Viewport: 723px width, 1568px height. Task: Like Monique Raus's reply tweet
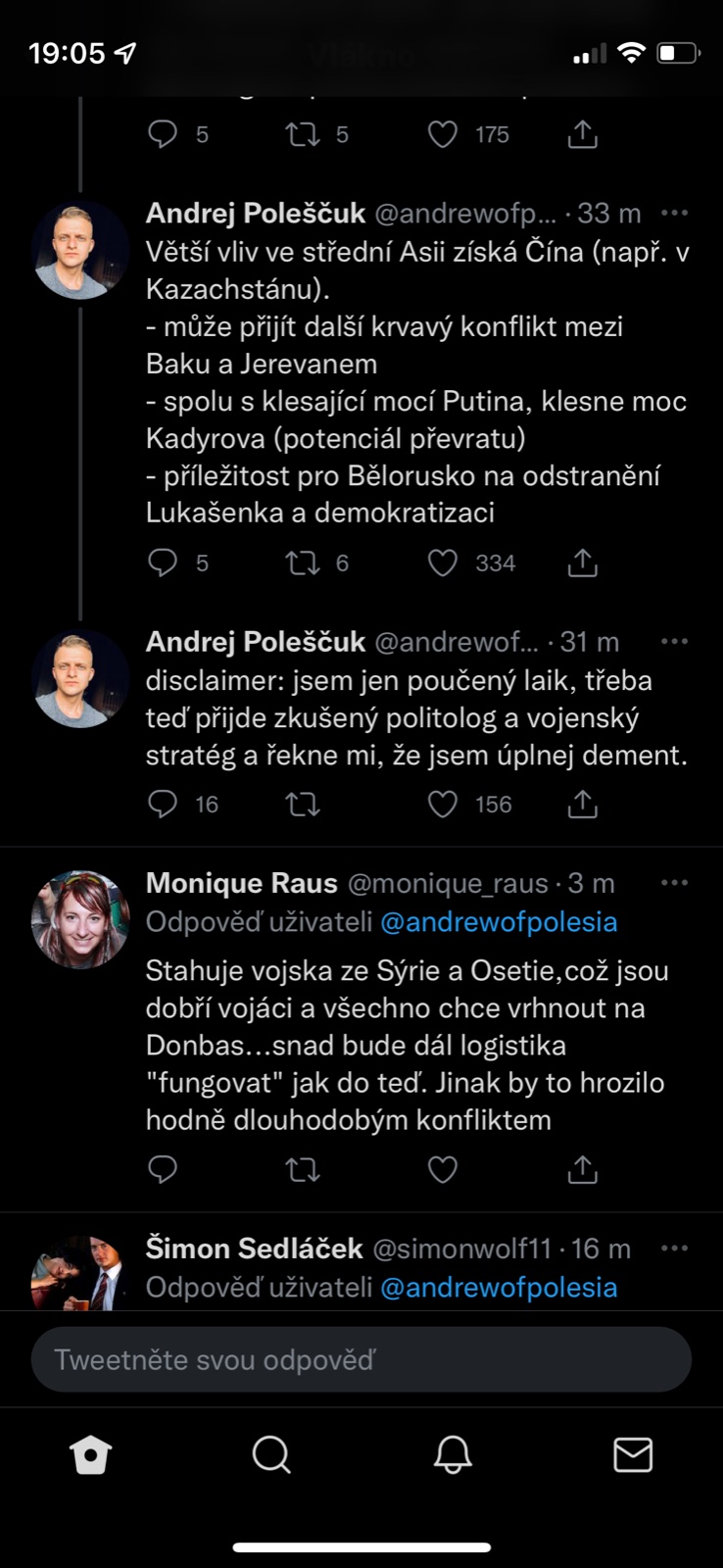click(x=443, y=1169)
